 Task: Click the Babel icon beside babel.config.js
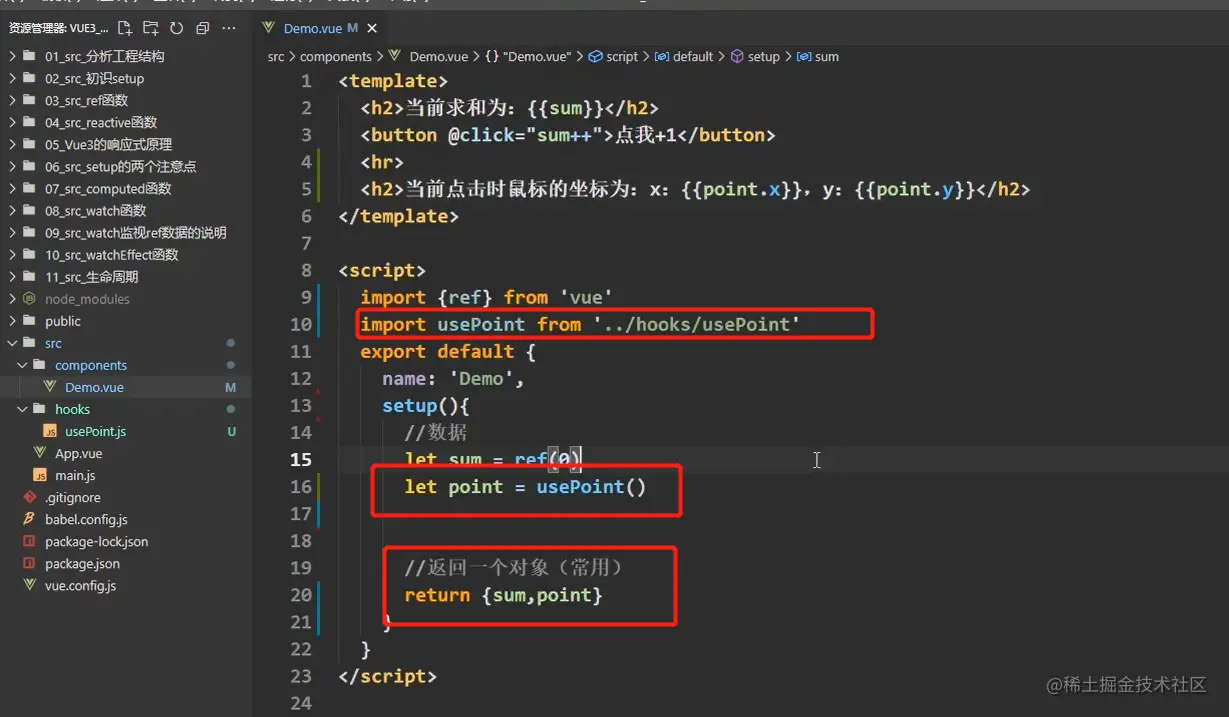30,519
